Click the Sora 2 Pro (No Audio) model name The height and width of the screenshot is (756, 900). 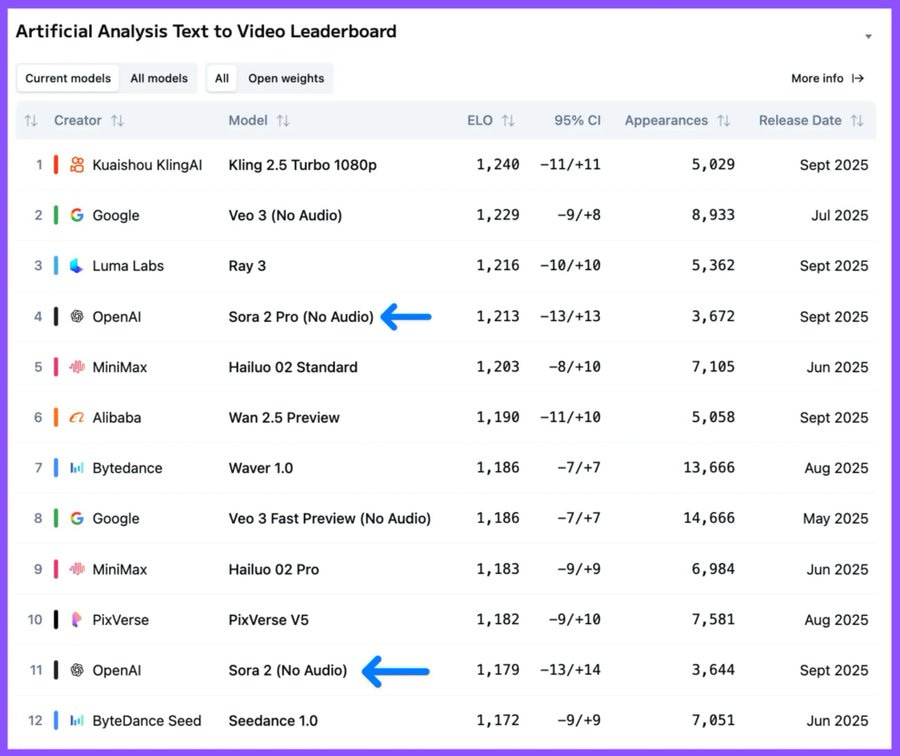click(301, 317)
